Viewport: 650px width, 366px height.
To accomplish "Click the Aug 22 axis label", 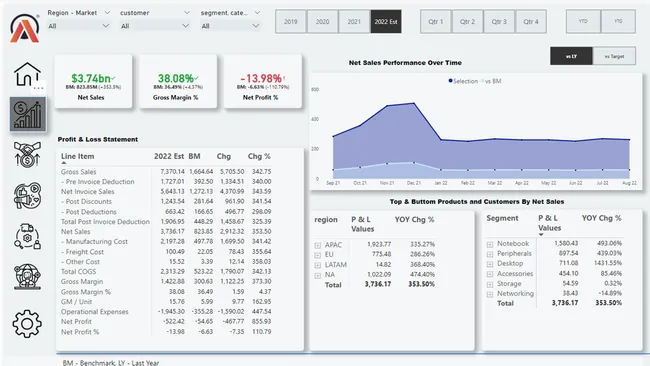I will [x=629, y=183].
